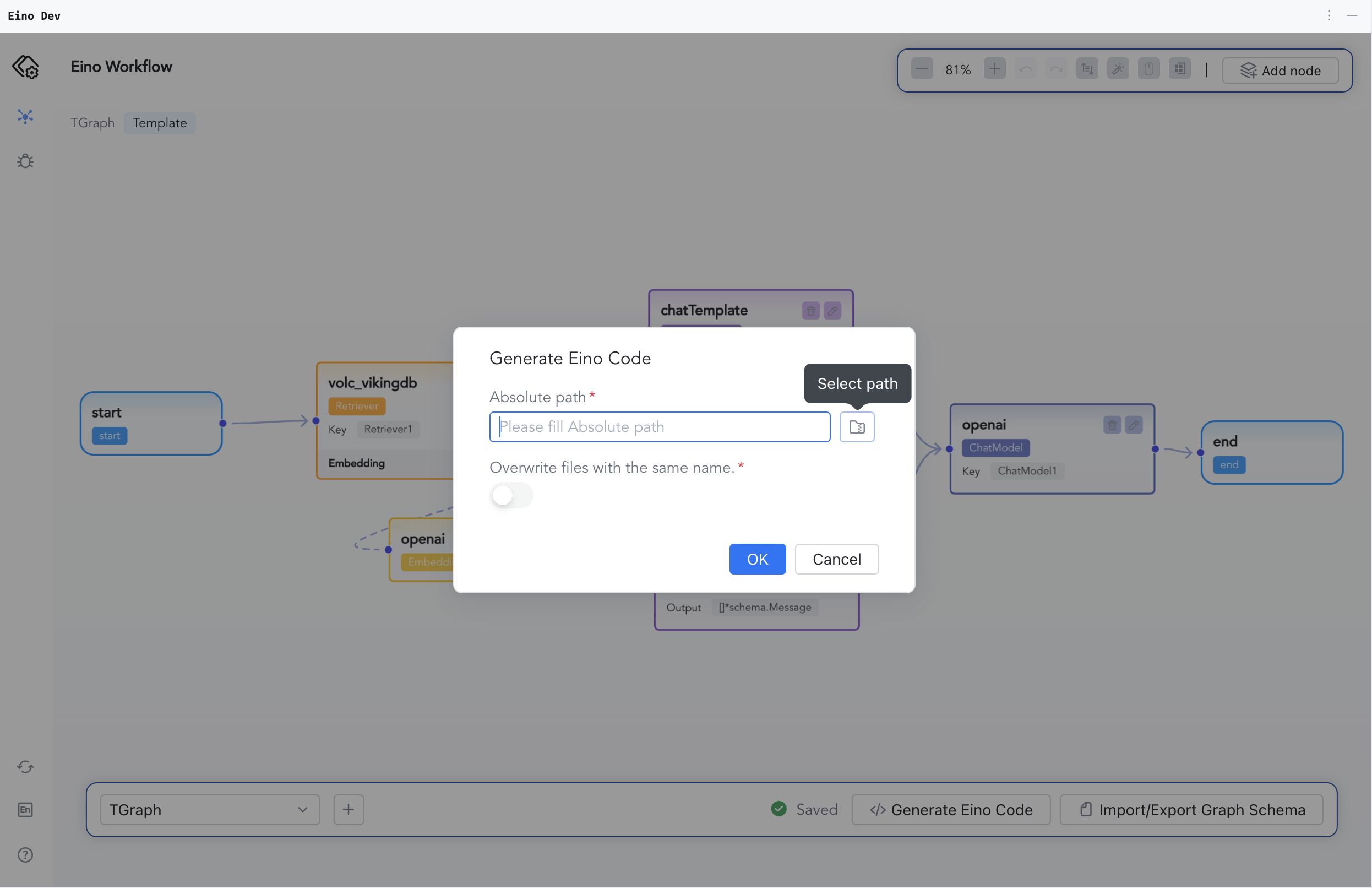Delete the openai ChatModel node
1372x888 pixels.
click(1112, 425)
